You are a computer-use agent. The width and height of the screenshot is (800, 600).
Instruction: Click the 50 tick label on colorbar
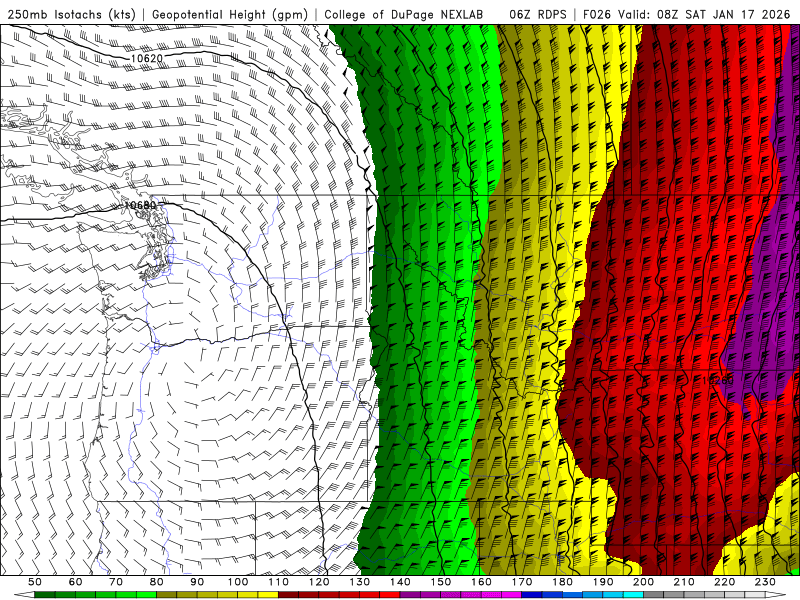pos(35,582)
